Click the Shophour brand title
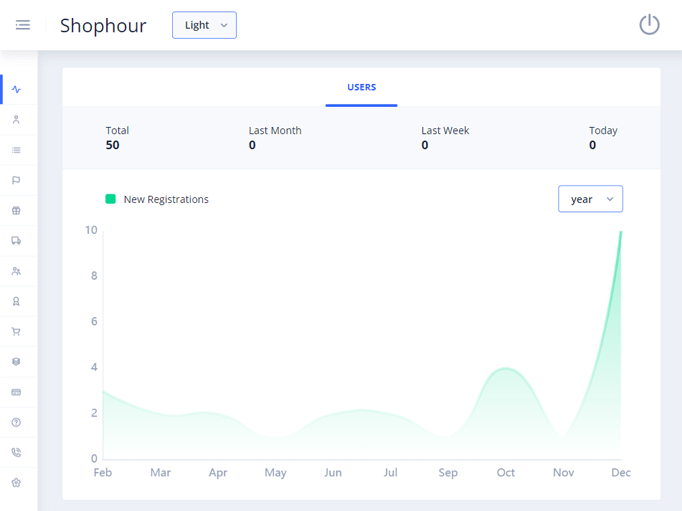682x511 pixels. pyautogui.click(x=103, y=26)
